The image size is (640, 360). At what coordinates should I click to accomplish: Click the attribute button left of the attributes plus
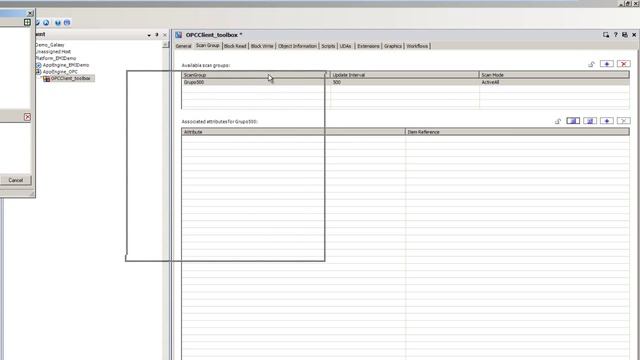pyautogui.click(x=590, y=121)
